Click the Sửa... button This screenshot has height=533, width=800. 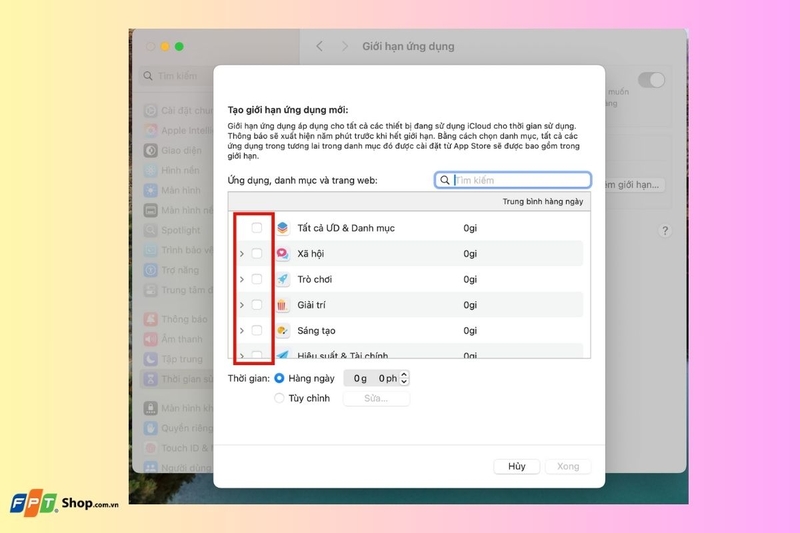click(x=376, y=398)
